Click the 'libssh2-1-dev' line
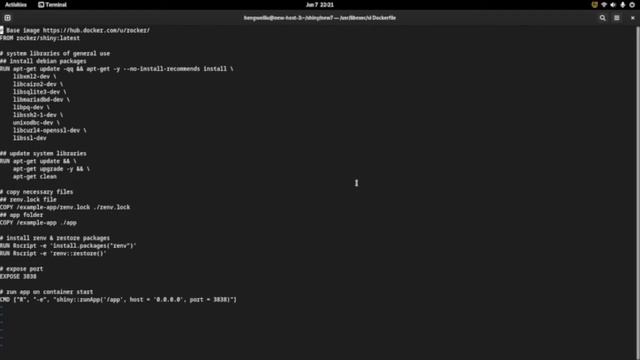This screenshot has height=360, width=640. pyautogui.click(x=38, y=115)
